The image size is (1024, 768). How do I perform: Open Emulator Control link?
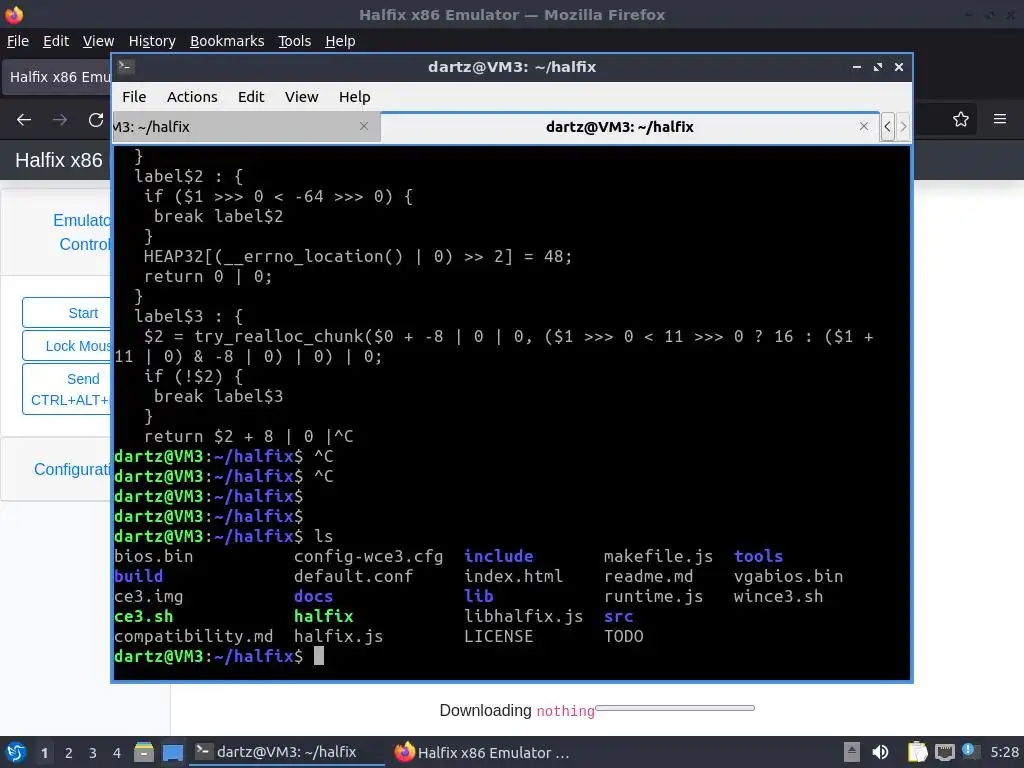tap(82, 232)
